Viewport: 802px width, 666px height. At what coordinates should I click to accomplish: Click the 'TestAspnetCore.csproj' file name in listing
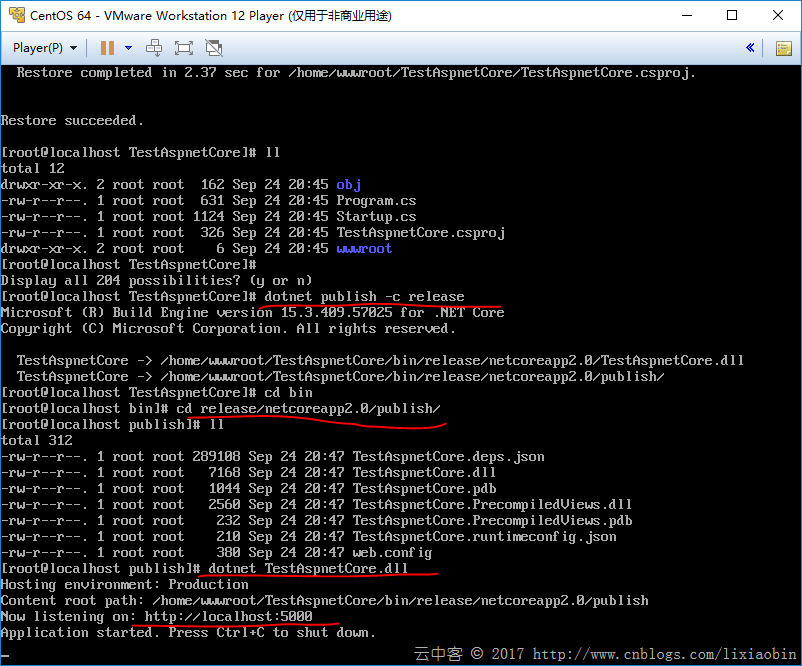pos(420,233)
